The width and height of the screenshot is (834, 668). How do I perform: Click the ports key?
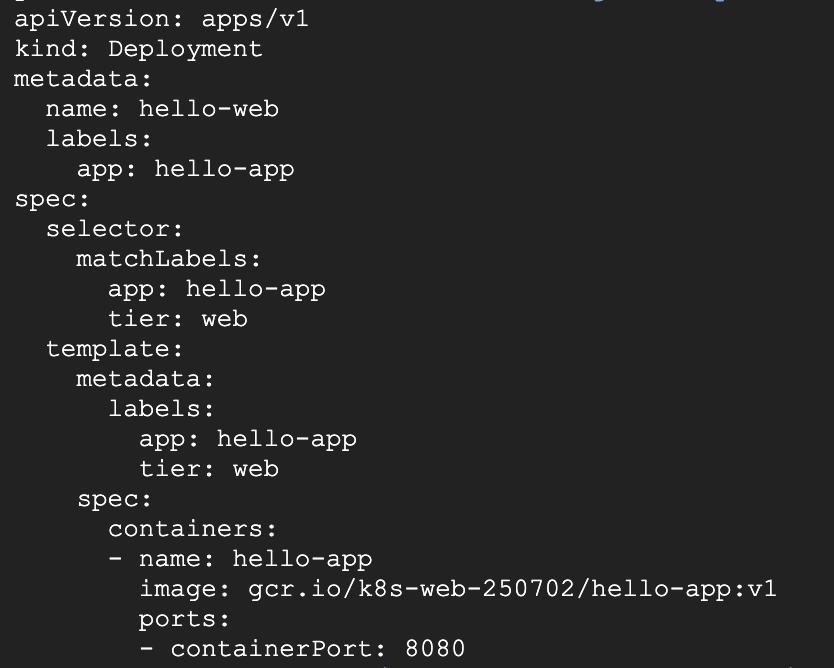(x=184, y=619)
